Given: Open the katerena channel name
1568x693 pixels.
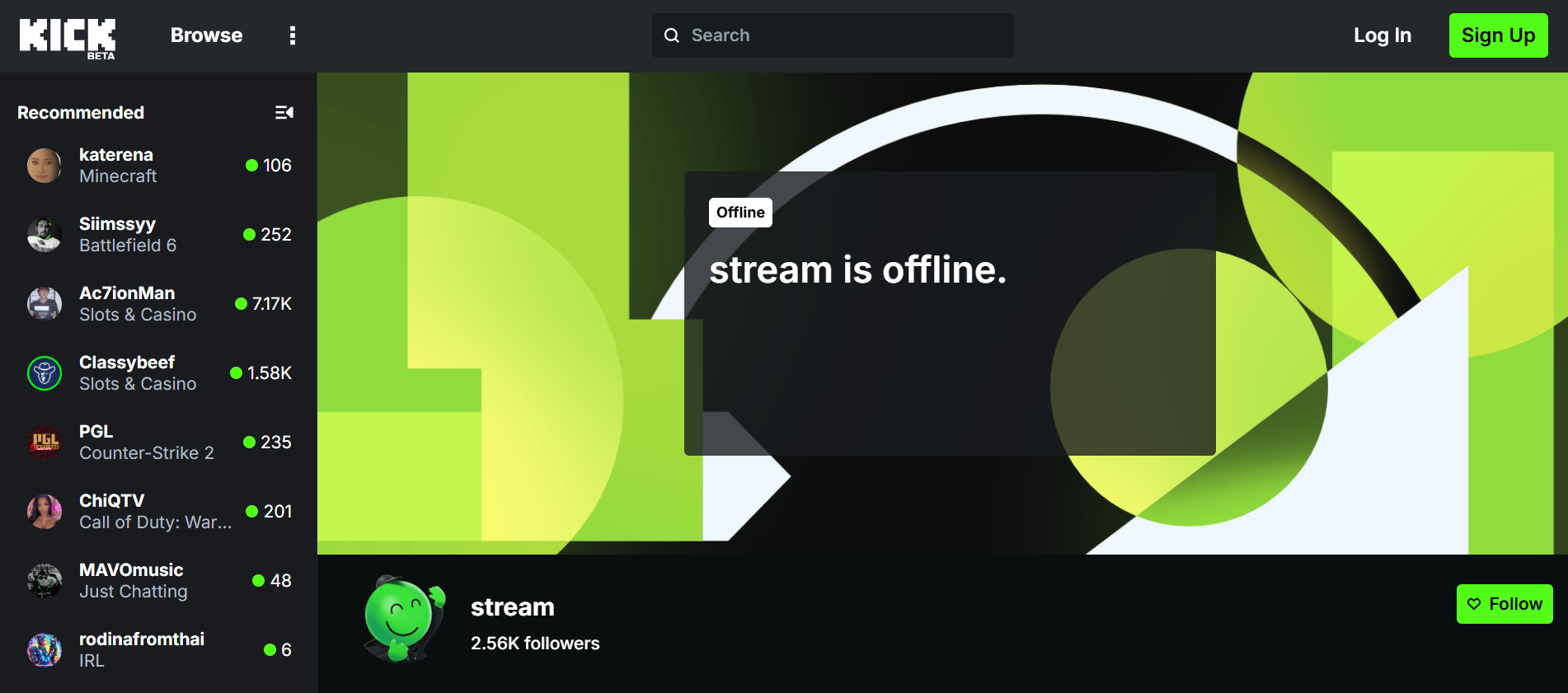Looking at the screenshot, I should point(116,155).
